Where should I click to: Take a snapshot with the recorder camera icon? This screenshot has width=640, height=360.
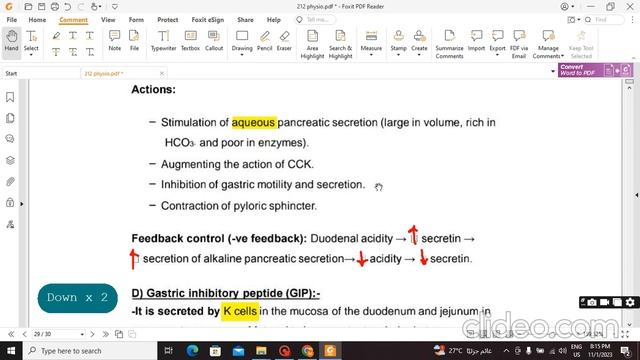click(x=591, y=302)
